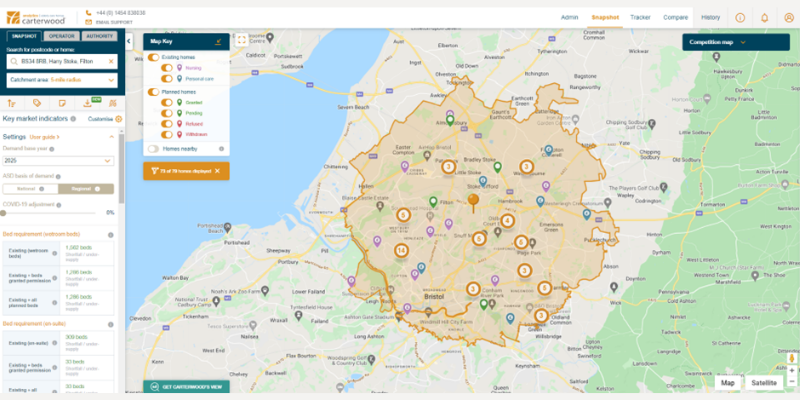Image resolution: width=800 pixels, height=400 pixels.
Task: Minimise the Map Key panel
Action: click(218, 42)
